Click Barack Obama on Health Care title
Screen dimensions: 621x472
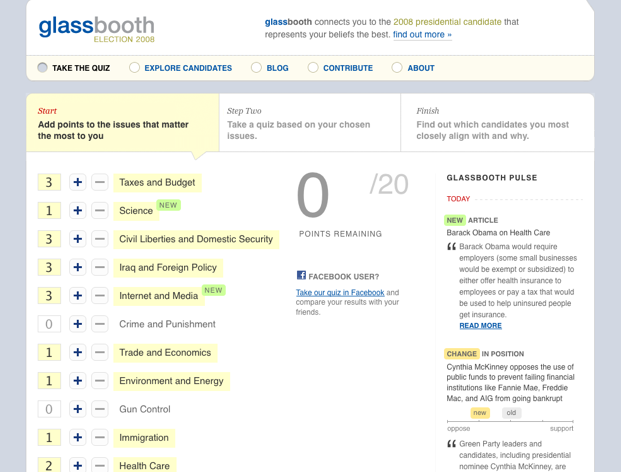pos(498,232)
